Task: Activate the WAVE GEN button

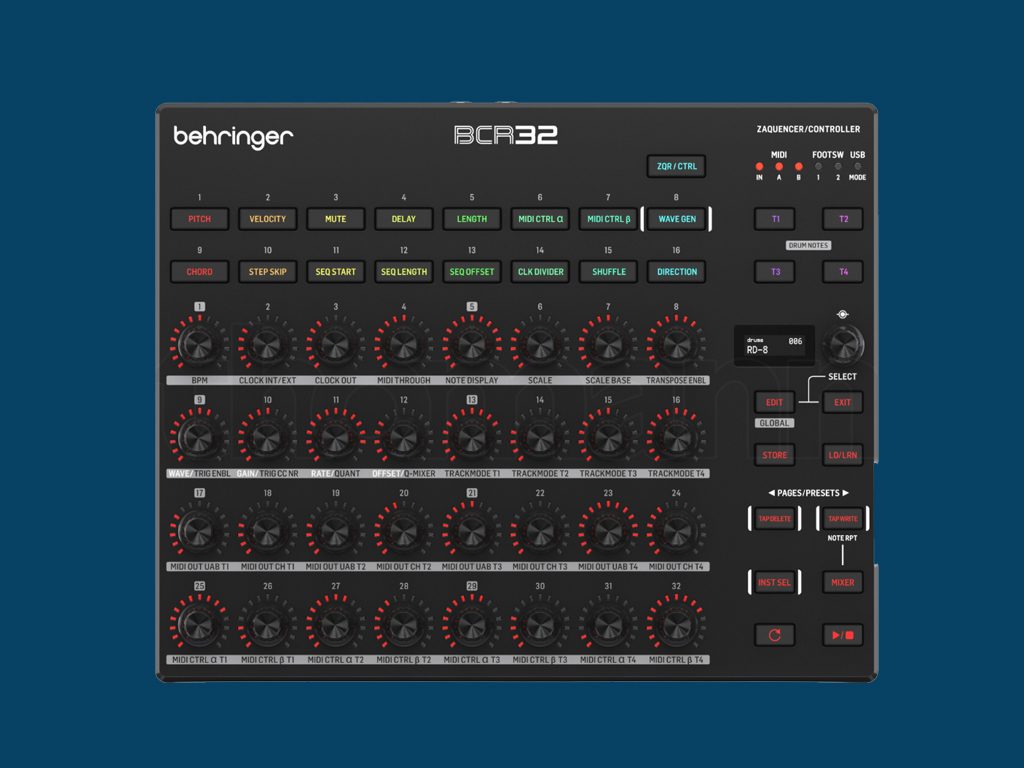Action: click(x=677, y=219)
